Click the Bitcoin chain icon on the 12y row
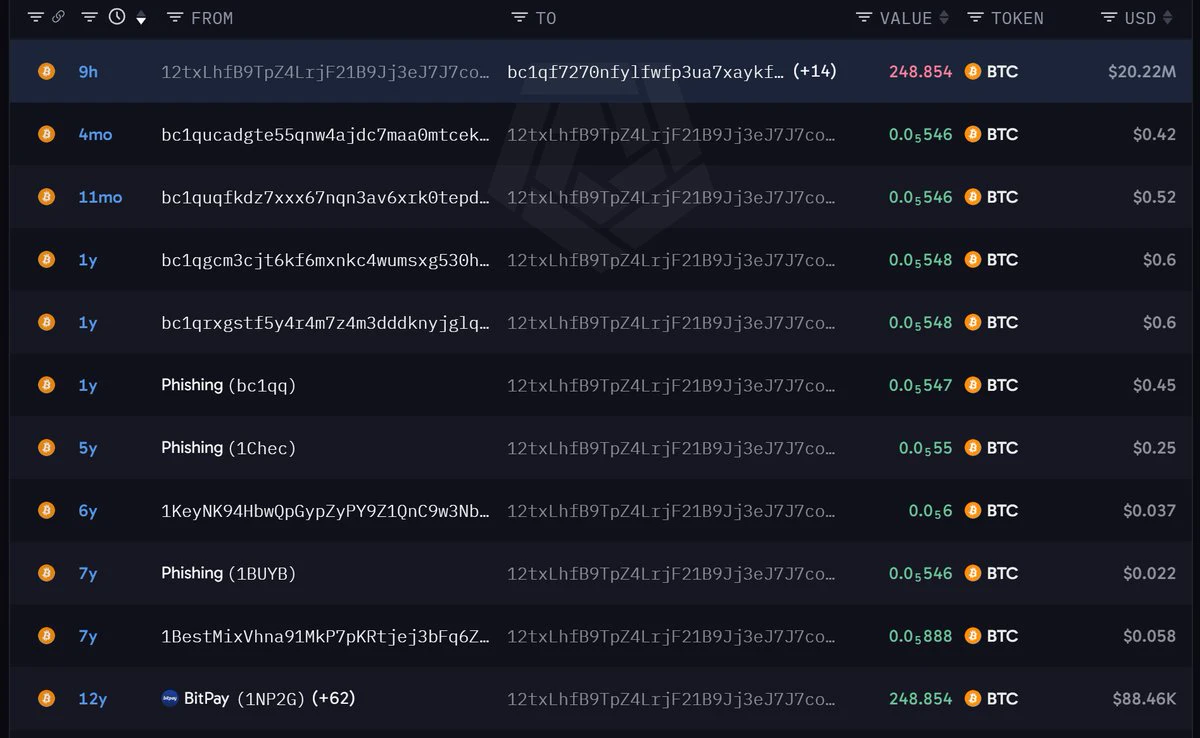 pos(46,699)
